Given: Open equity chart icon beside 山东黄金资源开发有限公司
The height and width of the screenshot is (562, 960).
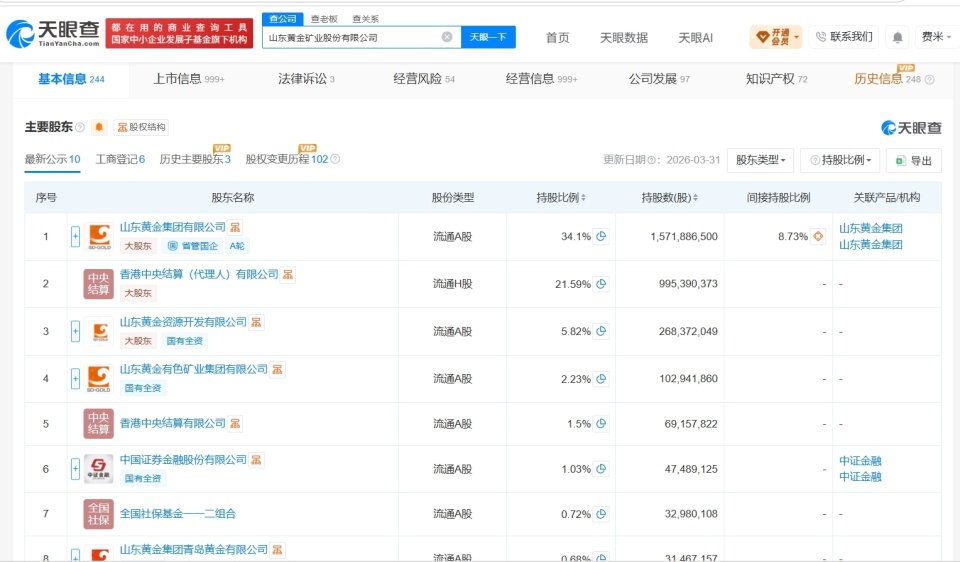Looking at the screenshot, I should tap(256, 322).
